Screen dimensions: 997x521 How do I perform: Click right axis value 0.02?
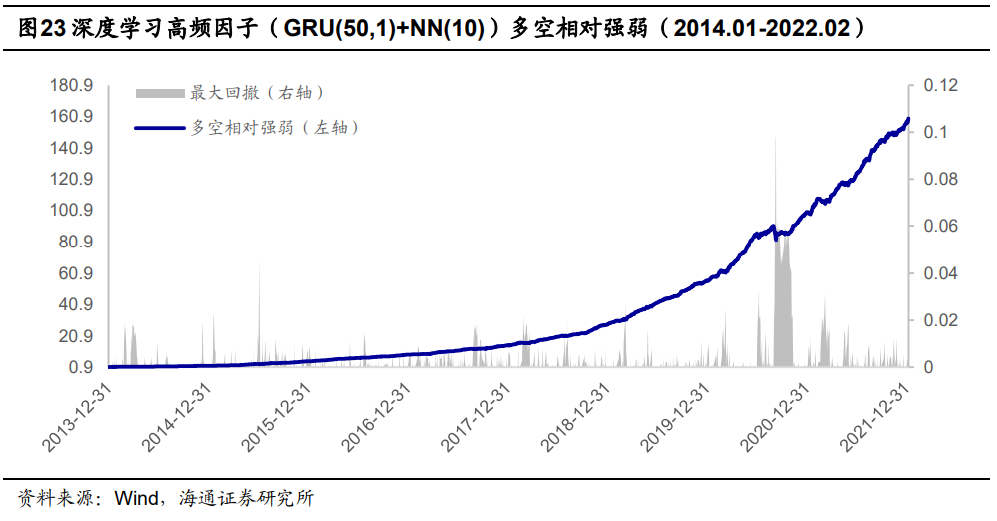click(940, 320)
